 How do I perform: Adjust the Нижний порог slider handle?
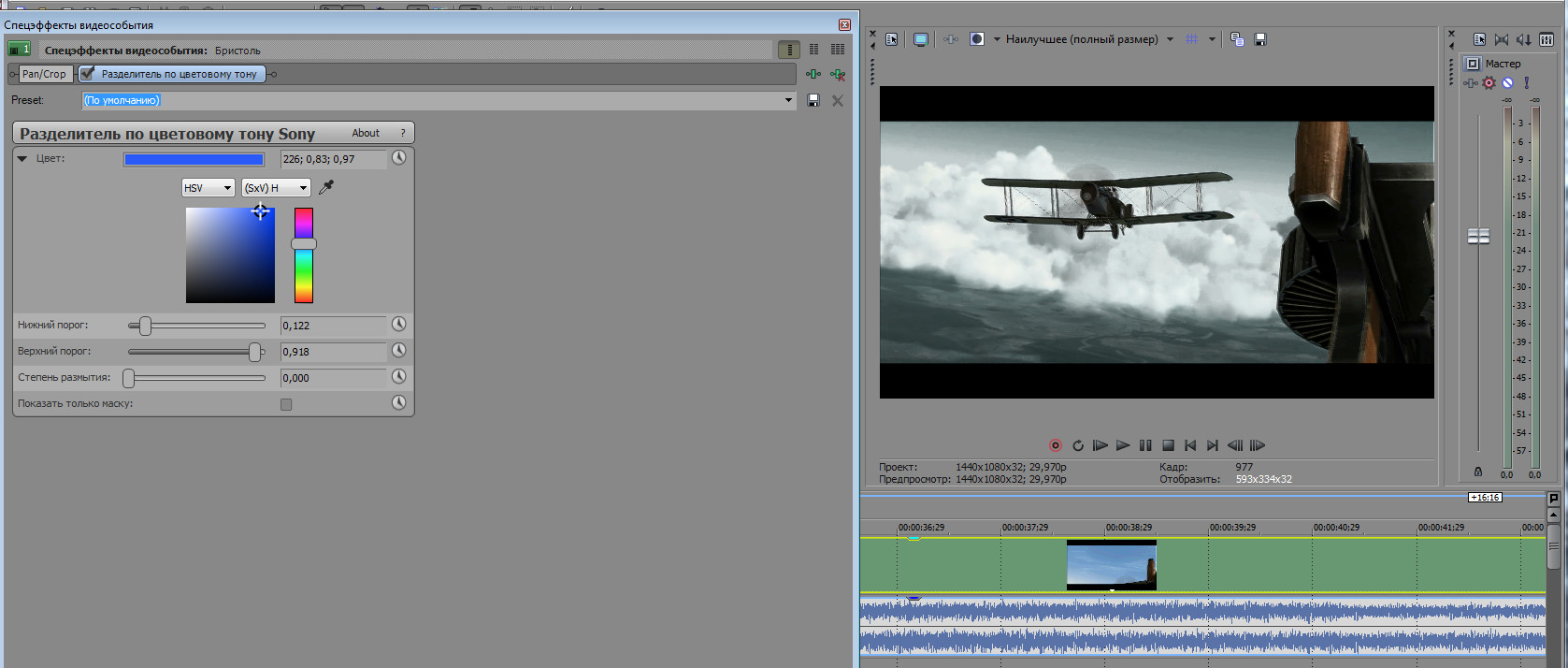click(145, 326)
